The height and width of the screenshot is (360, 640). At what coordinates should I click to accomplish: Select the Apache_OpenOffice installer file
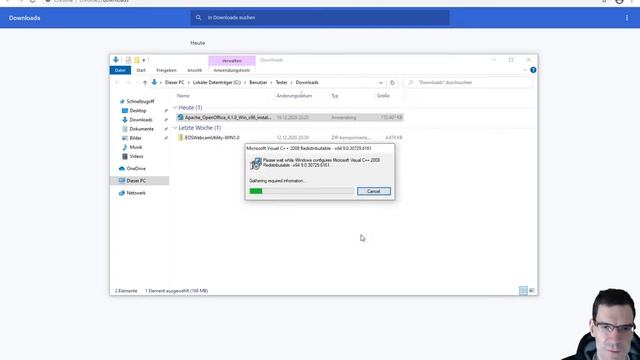pos(290,118)
